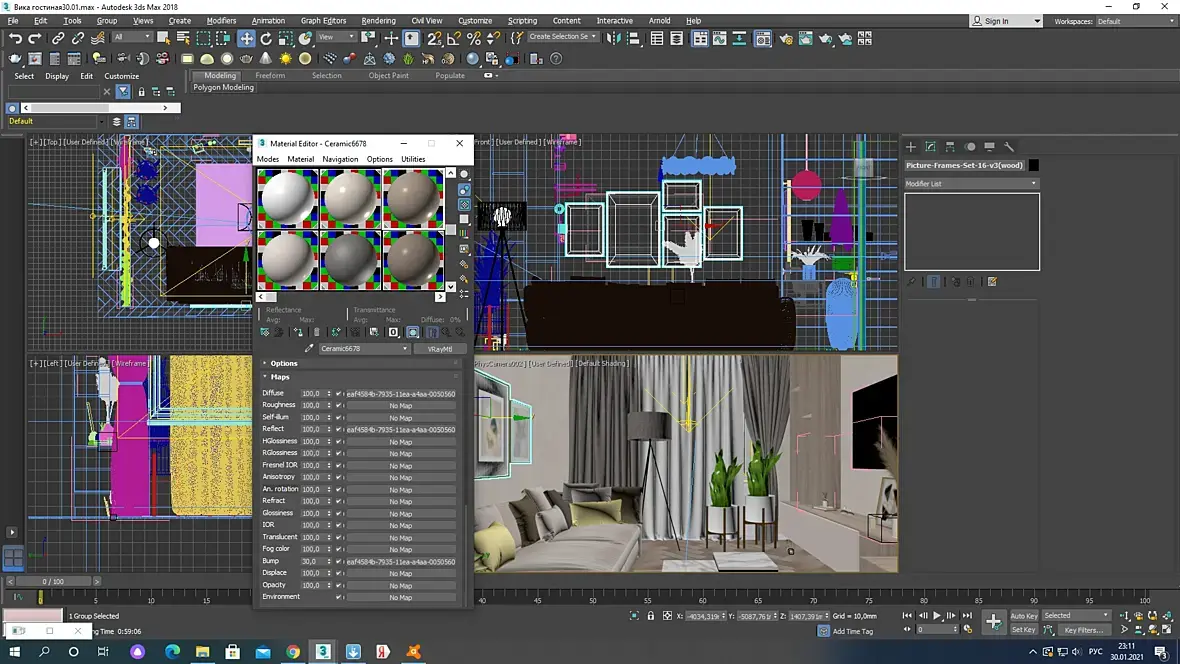Click the Rotate tool icon
The image size is (1180, 664).
tap(266, 38)
